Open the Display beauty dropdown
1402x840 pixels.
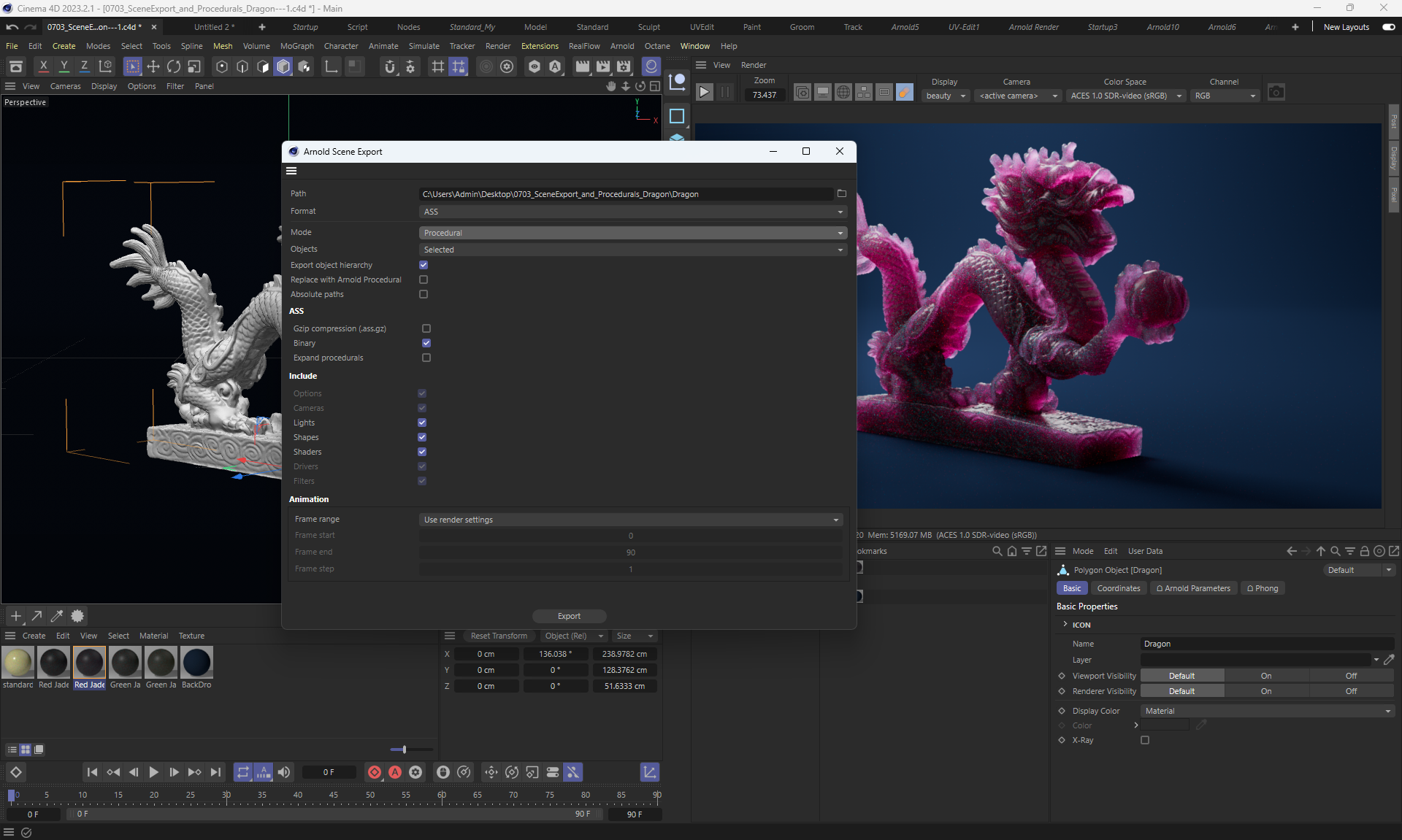(946, 96)
